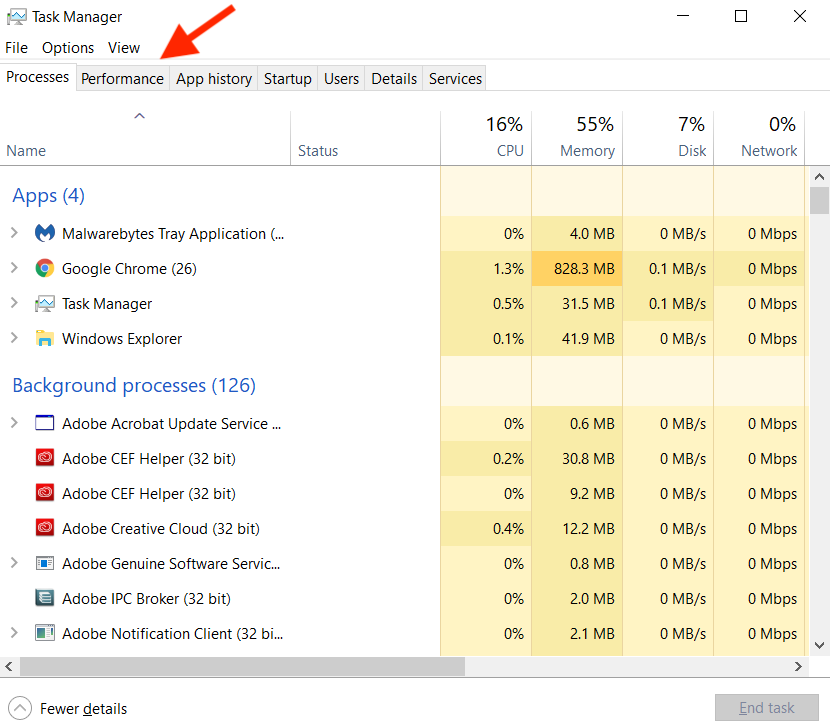Click the Adobe Creative Cloud icon
Screen dimensions: 830x727
[x=44, y=528]
